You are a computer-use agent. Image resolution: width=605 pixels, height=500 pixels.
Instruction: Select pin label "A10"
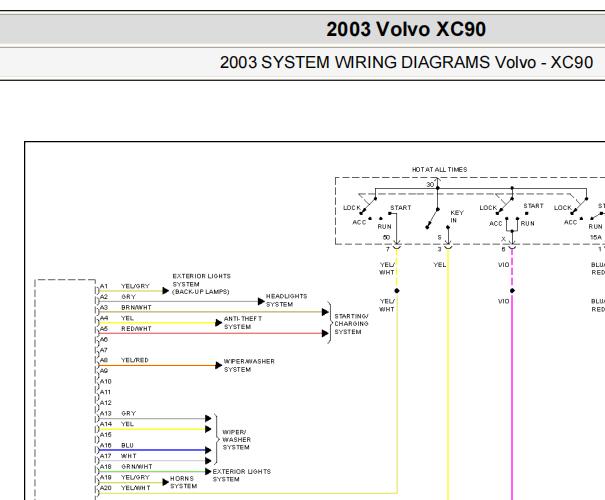[106, 382]
